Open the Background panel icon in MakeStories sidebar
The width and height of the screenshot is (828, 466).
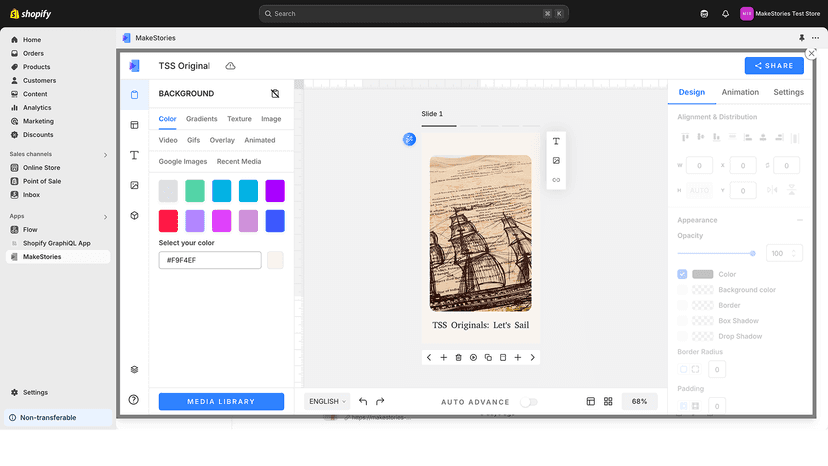[x=134, y=95]
